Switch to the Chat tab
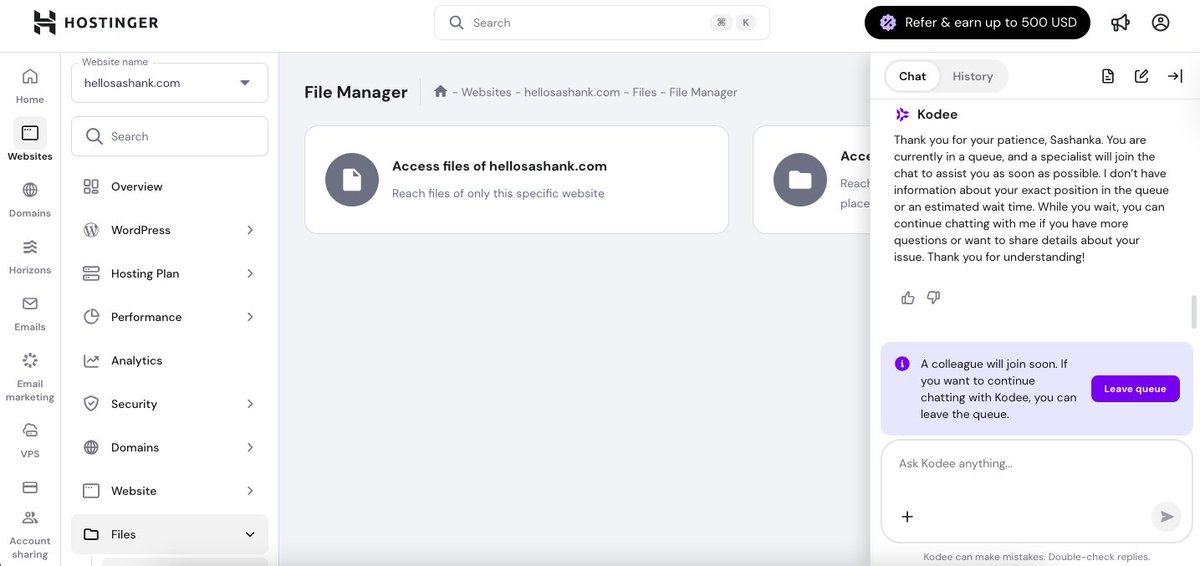Viewport: 1200px width, 566px height. coord(912,76)
